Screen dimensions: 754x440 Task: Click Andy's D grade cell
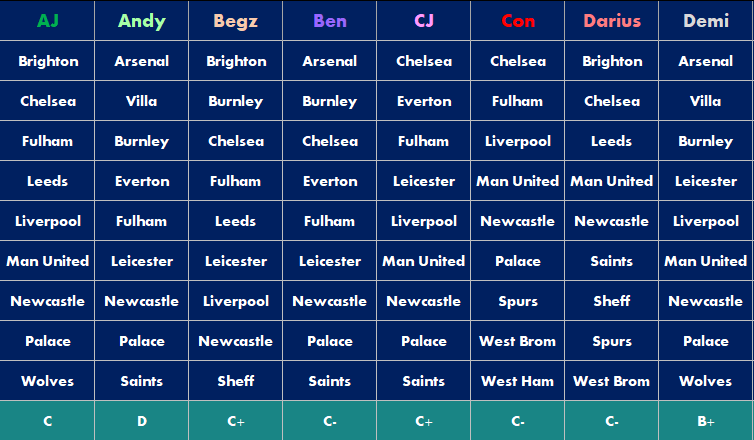(141, 421)
